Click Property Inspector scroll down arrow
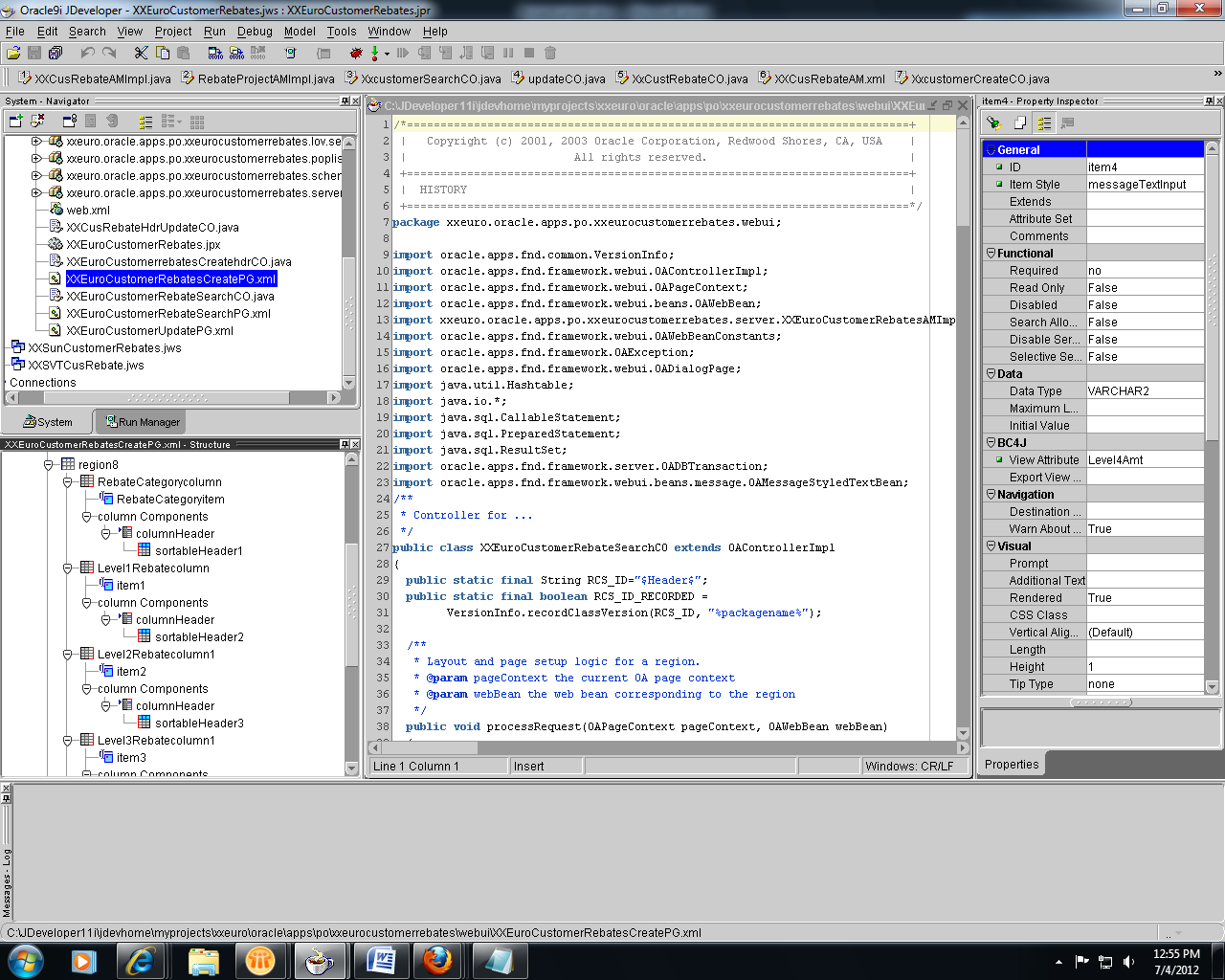The width and height of the screenshot is (1225, 980). pos(1212,686)
